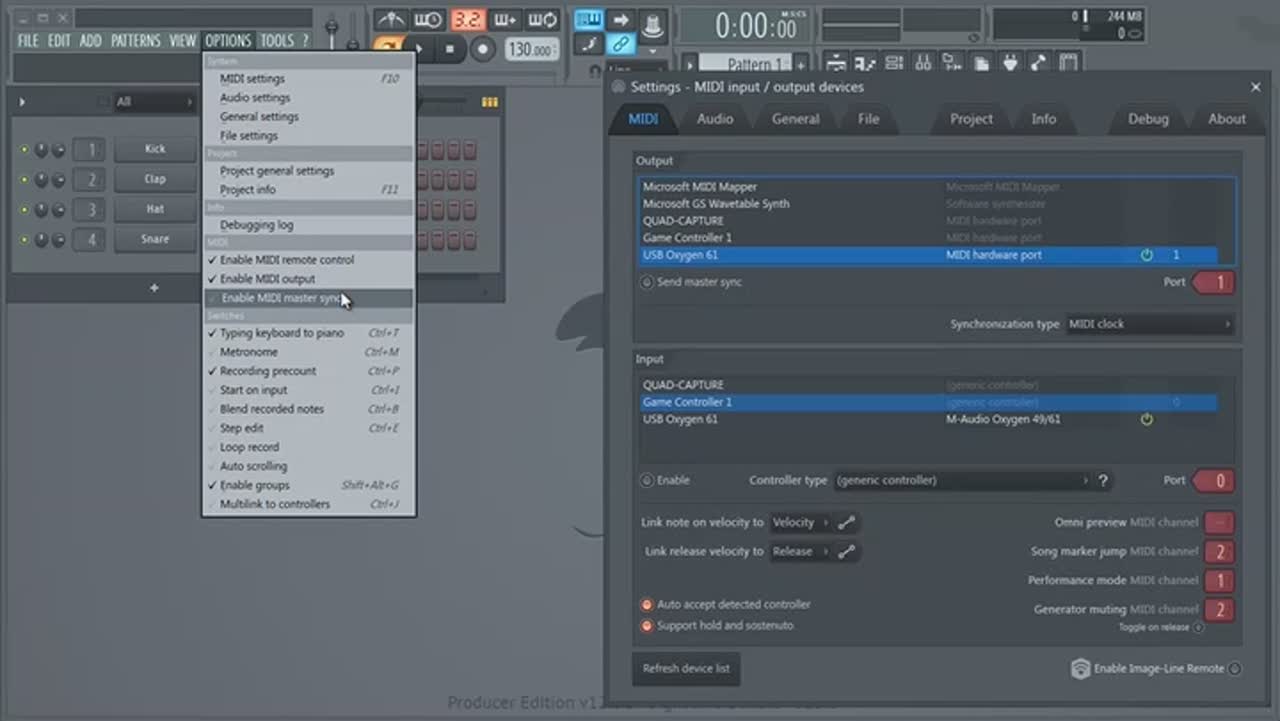Open the Link note on velocity dropdown

point(800,522)
